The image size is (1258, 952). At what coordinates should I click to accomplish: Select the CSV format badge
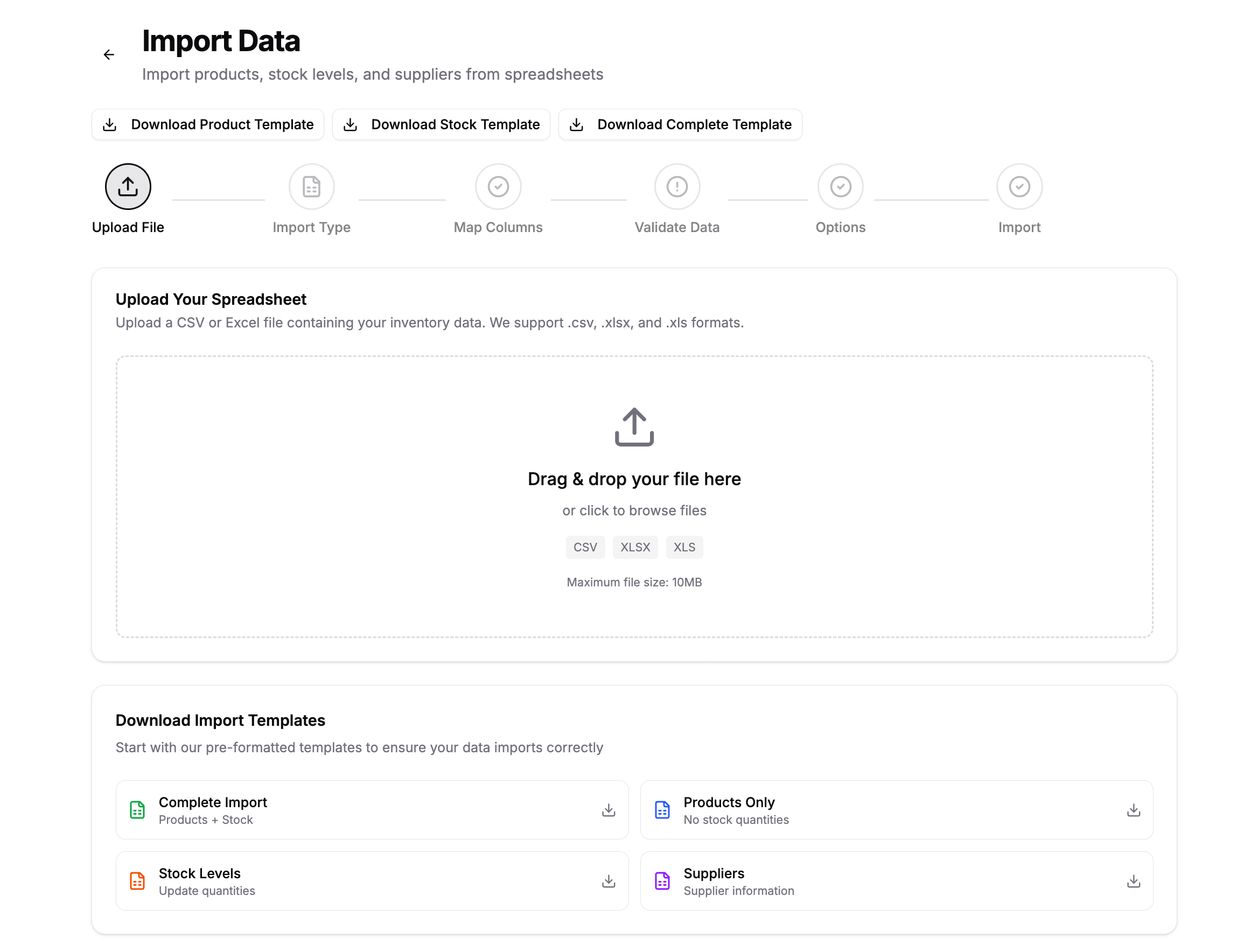click(585, 547)
